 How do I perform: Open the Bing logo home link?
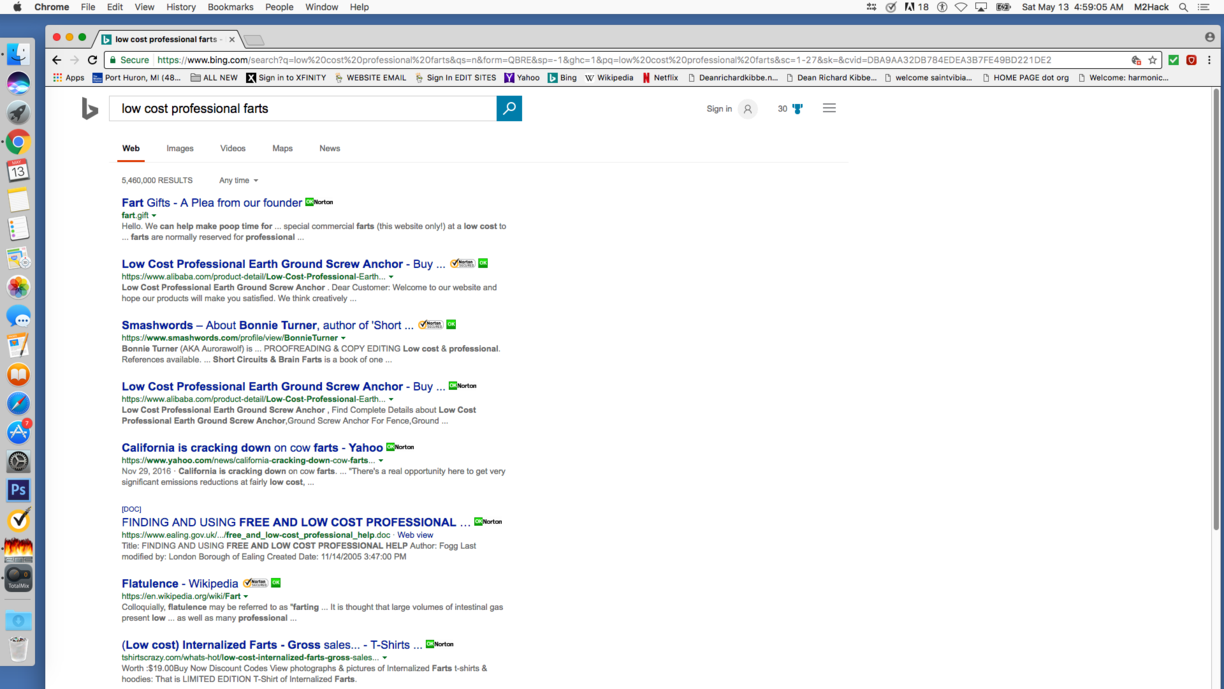90,109
